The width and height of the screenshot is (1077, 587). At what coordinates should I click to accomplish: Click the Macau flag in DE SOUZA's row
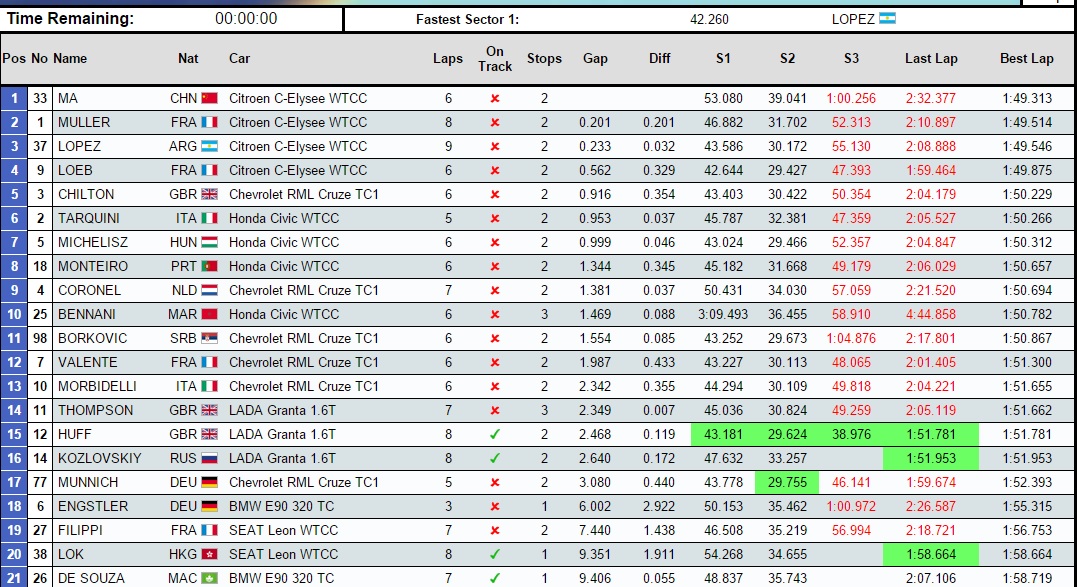[209, 578]
